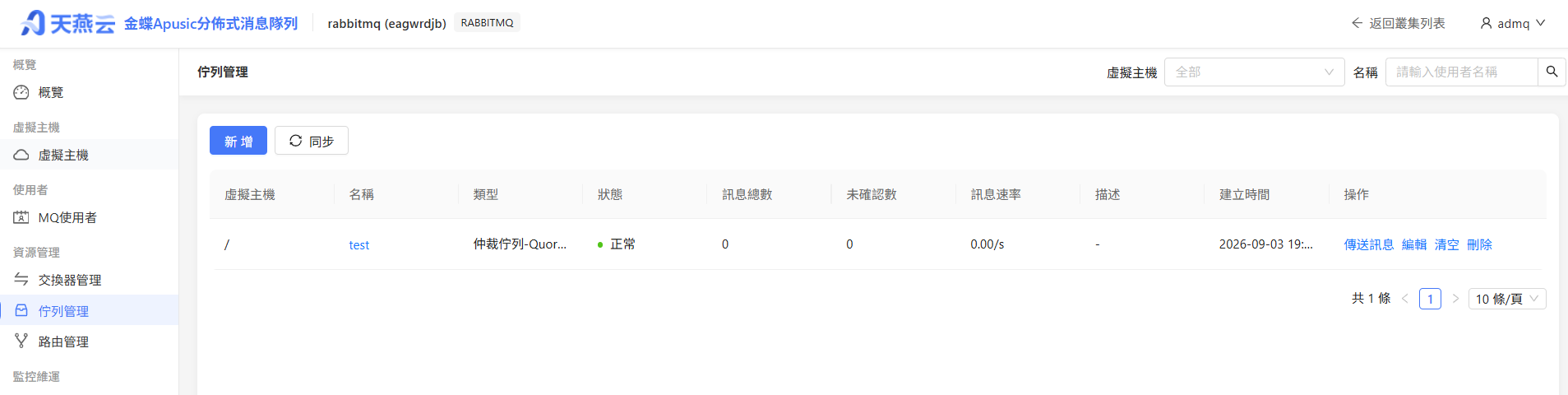Open the MQ使用者 user icon
1568x395 pixels.
point(21,217)
